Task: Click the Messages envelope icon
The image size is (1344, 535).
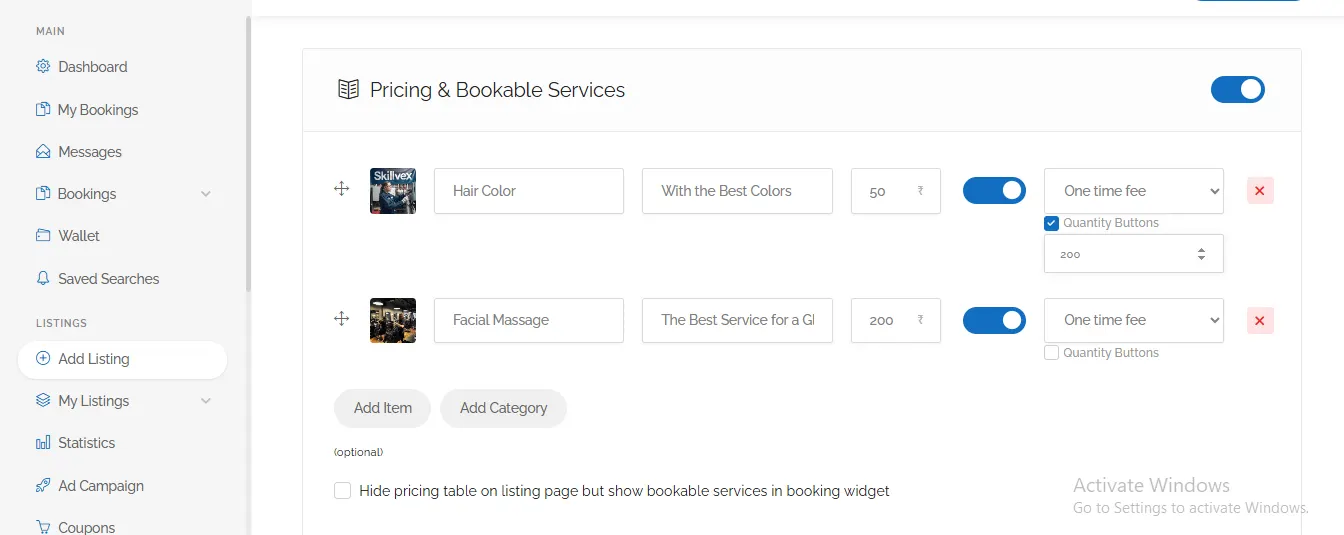Action: pyautogui.click(x=43, y=152)
